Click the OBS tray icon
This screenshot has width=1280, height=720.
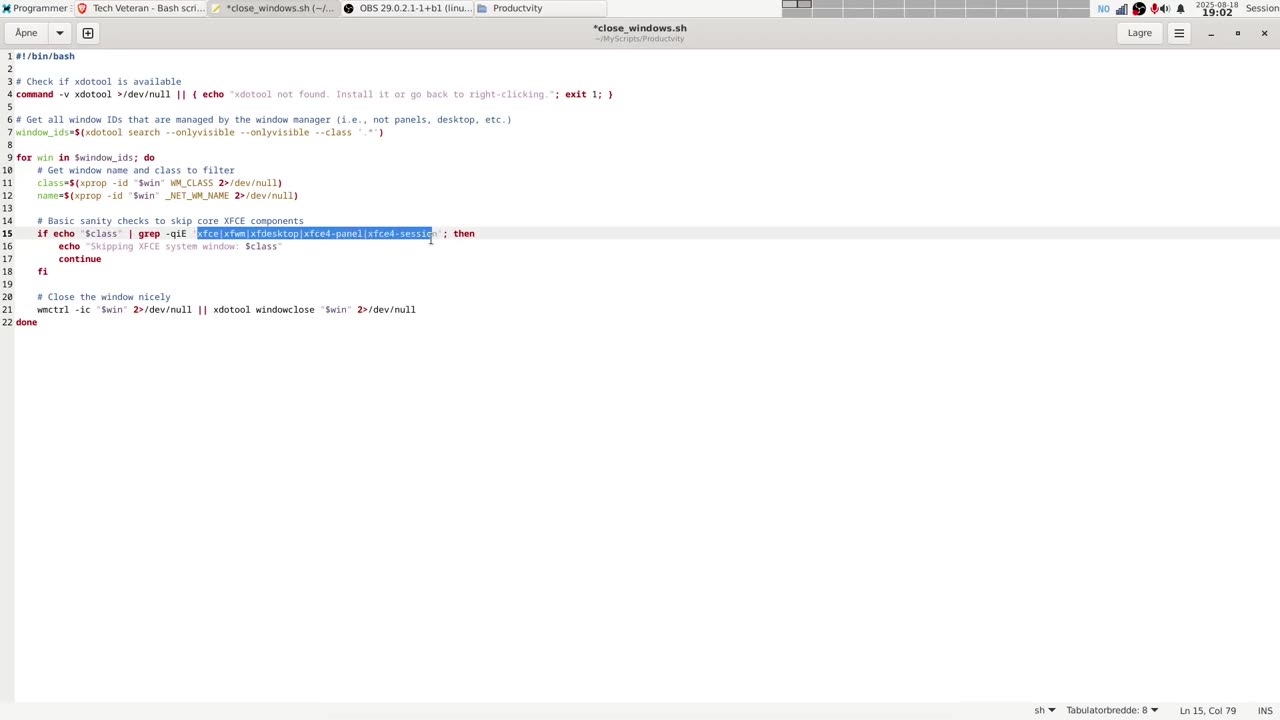[x=1138, y=9]
